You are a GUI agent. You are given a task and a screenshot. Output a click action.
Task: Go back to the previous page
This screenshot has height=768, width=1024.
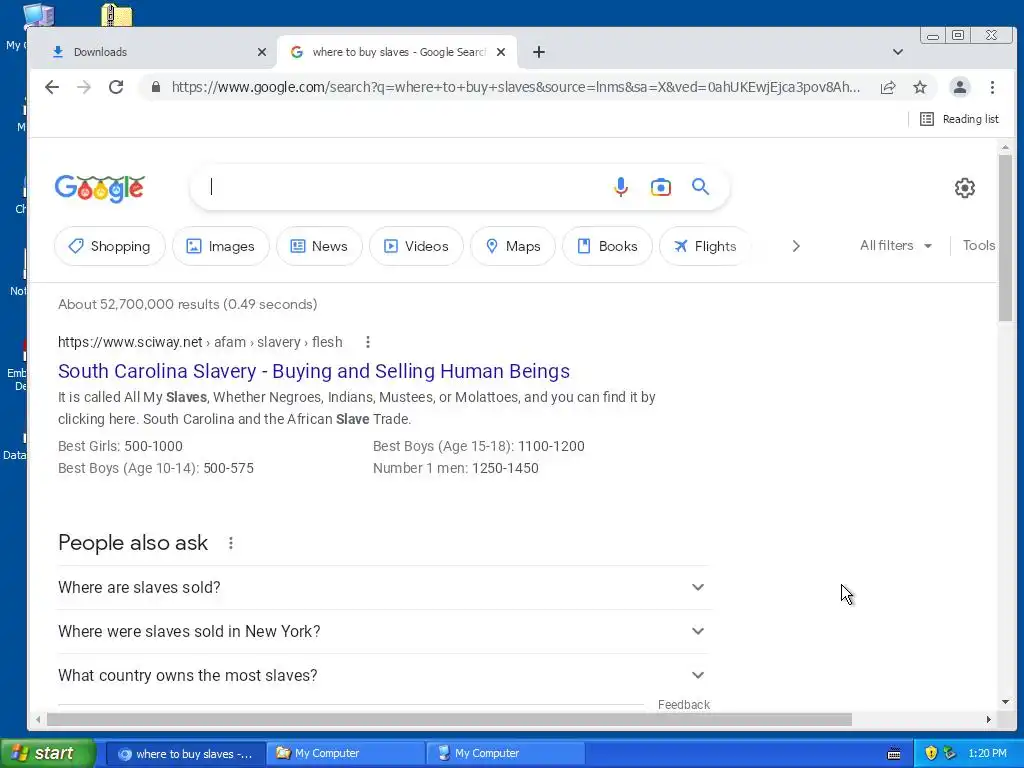[x=52, y=87]
